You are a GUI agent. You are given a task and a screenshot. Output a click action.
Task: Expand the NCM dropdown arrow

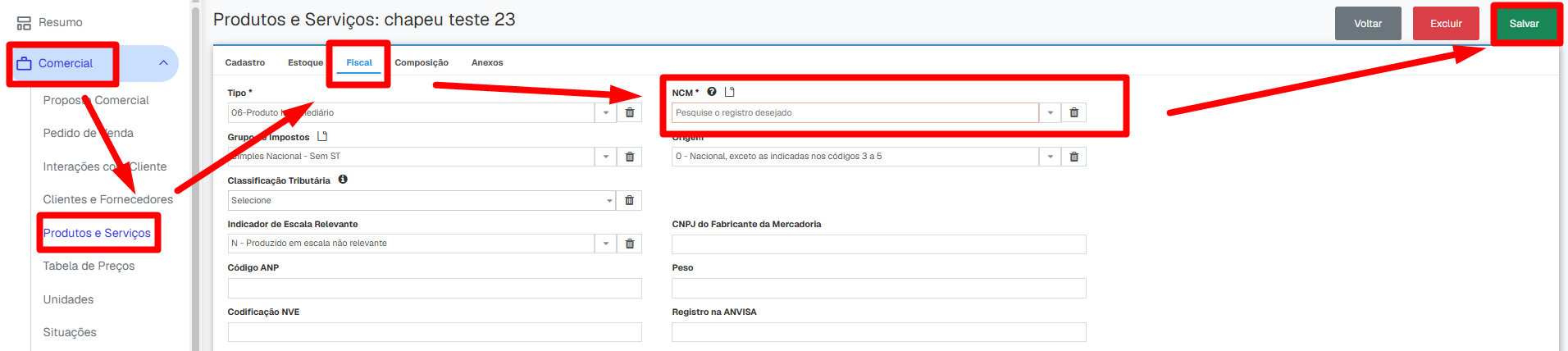1050,112
